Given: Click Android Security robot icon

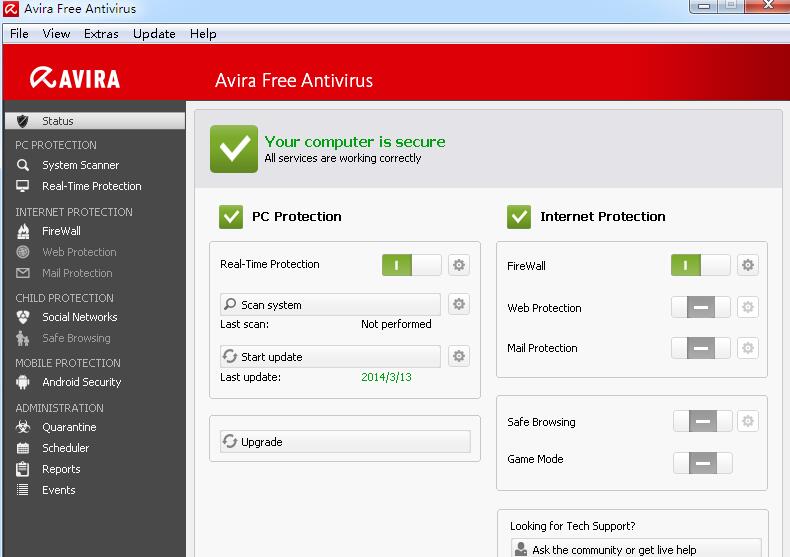Looking at the screenshot, I should 23,382.
